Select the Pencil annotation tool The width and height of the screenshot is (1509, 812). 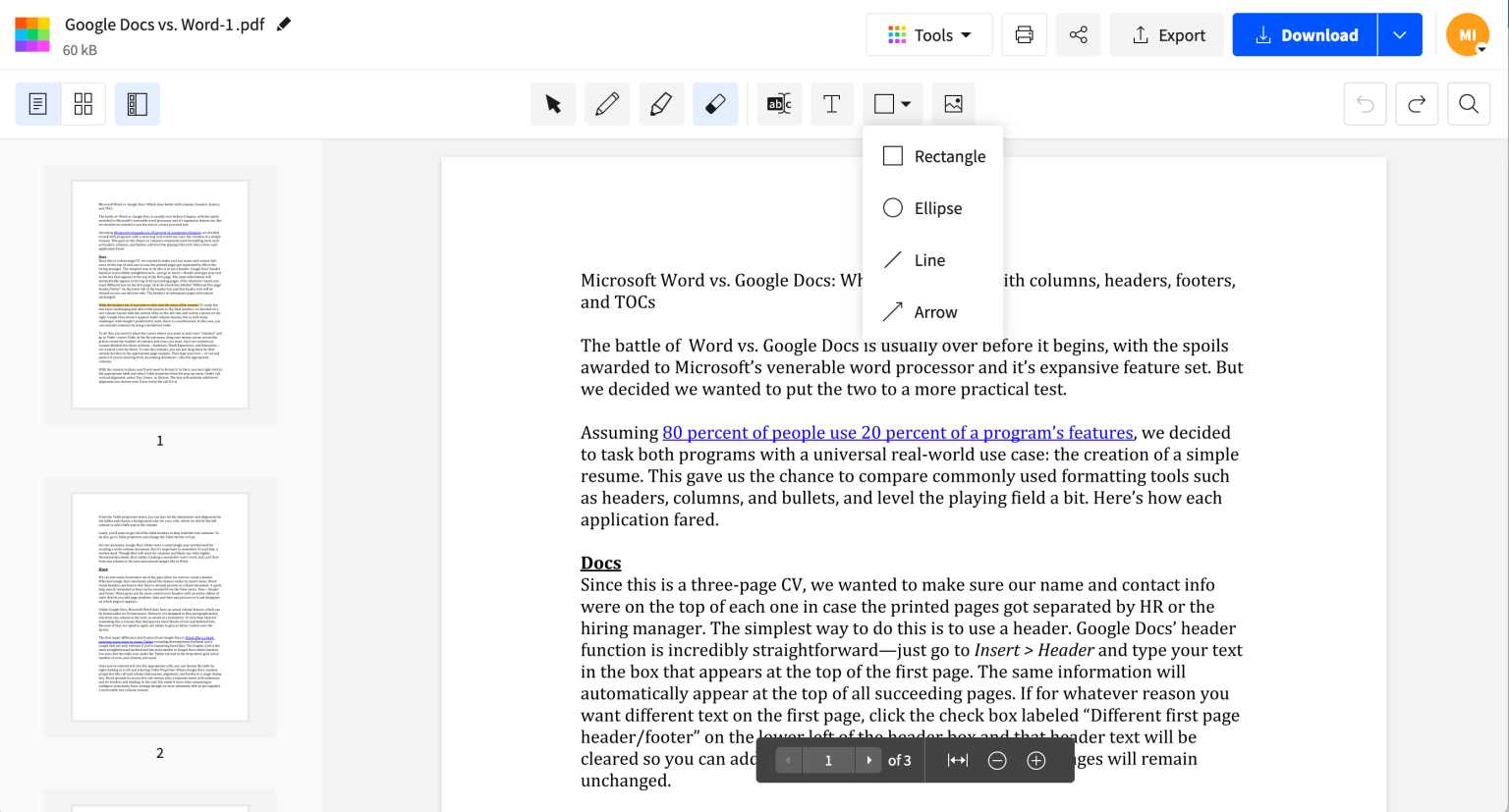click(607, 103)
